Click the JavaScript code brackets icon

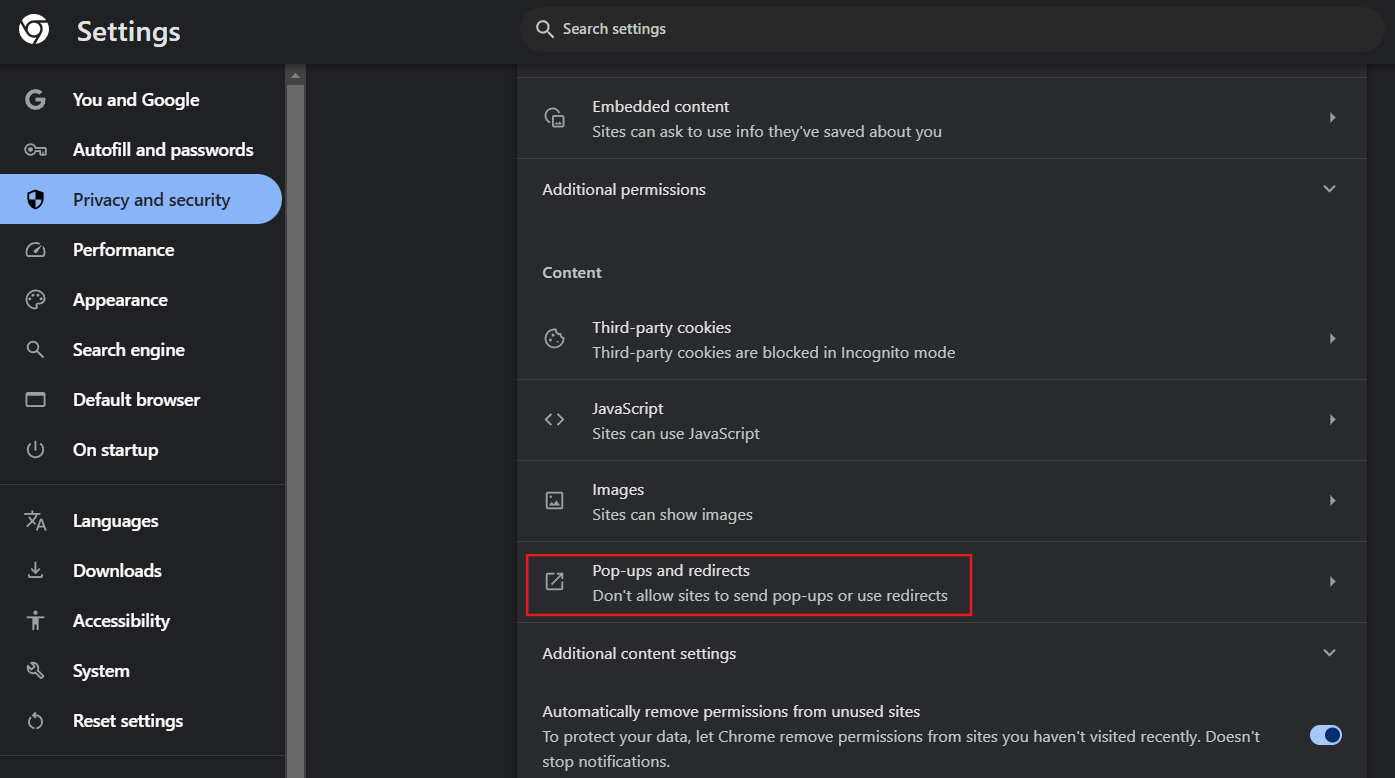554,420
